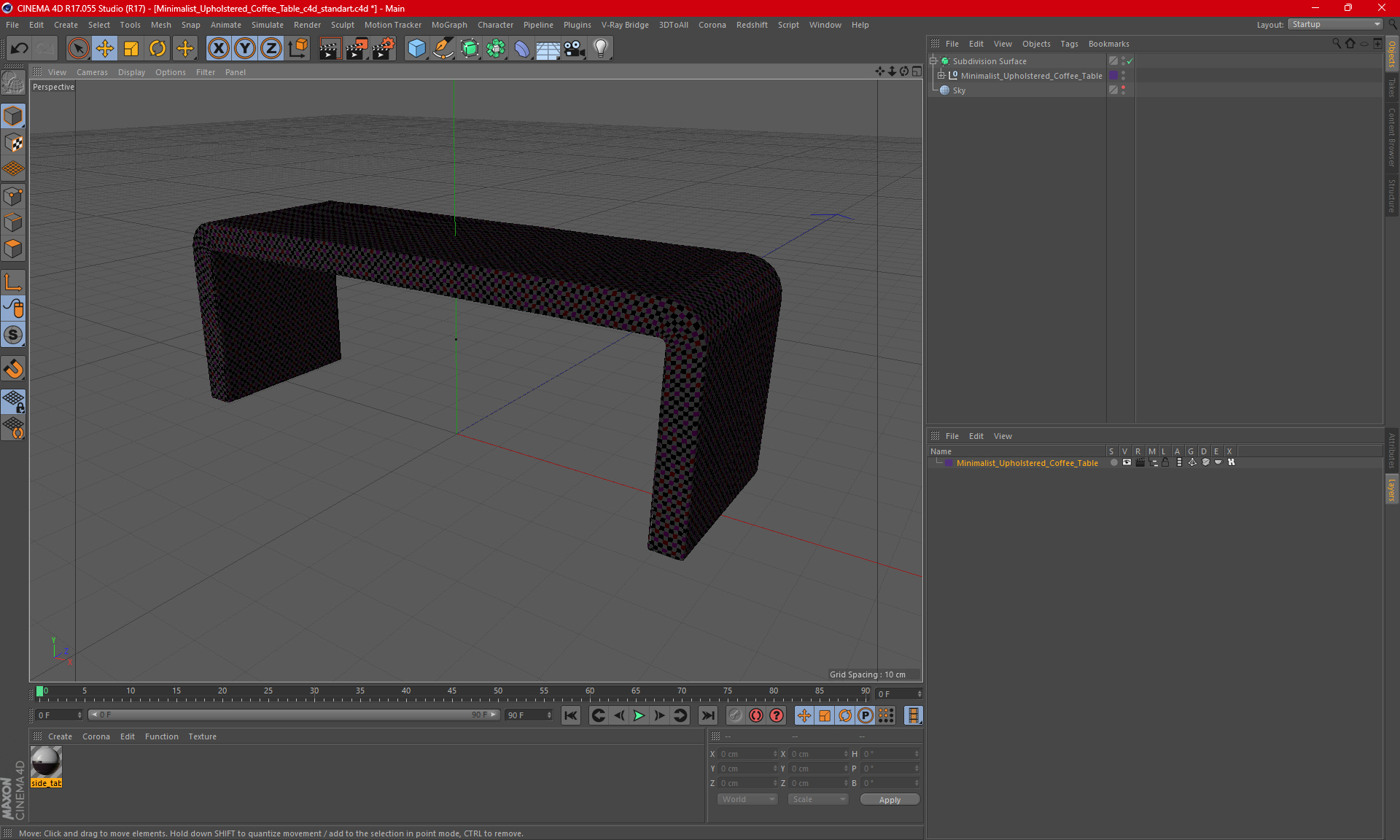This screenshot has width=1400, height=840.
Task: Toggle Subdivision Surface enabled checkmark
Action: (1130, 61)
